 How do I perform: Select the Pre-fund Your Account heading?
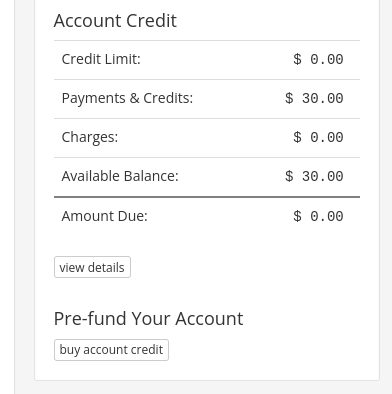pyautogui.click(x=148, y=319)
